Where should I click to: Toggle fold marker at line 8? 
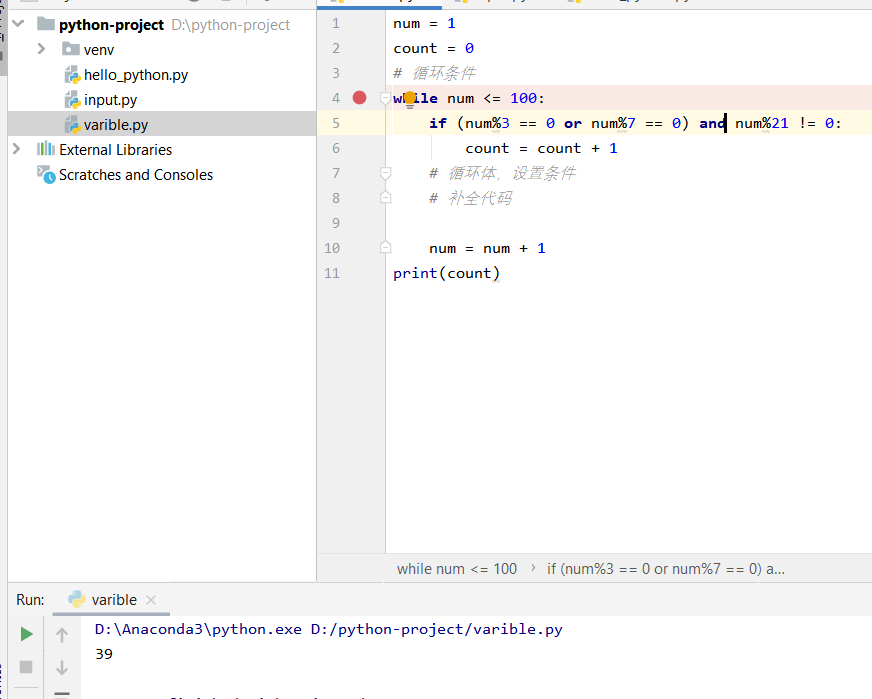385,197
